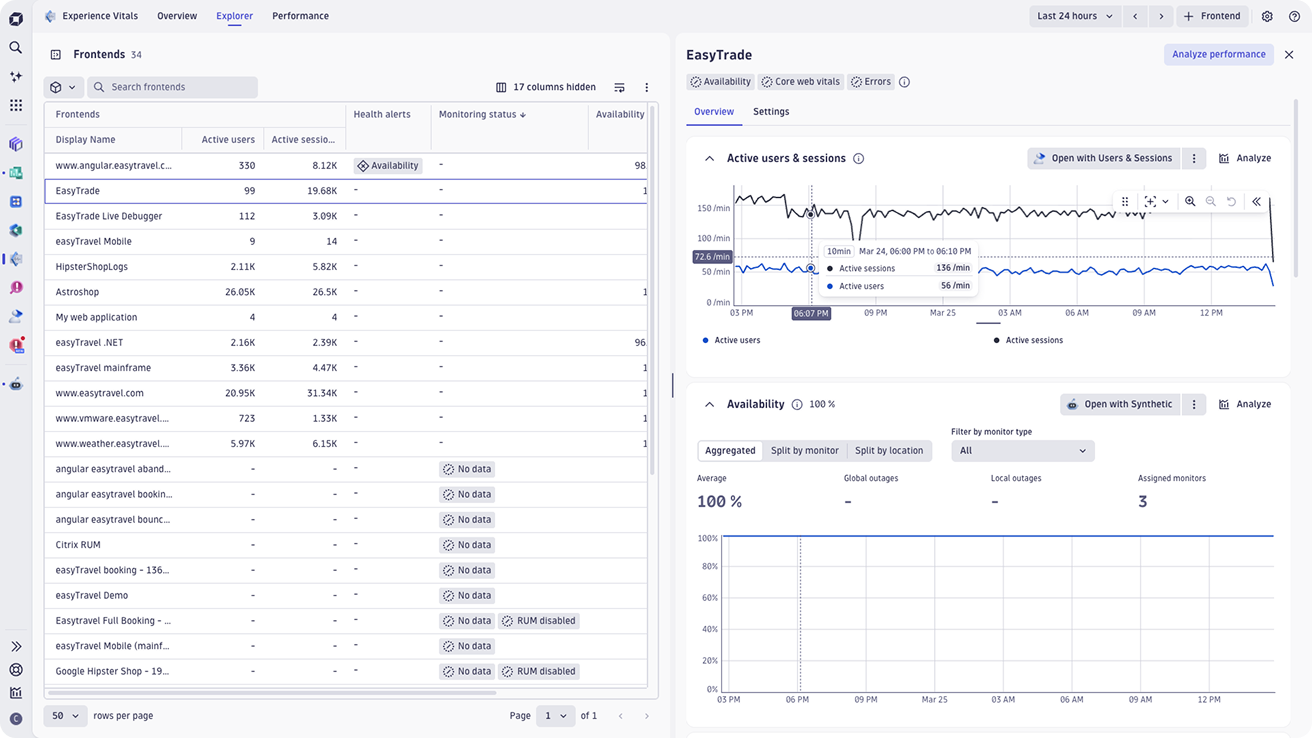Screen dimensions: 1312x738
Task: Click the Search frontends input field
Action: pyautogui.click(x=172, y=87)
